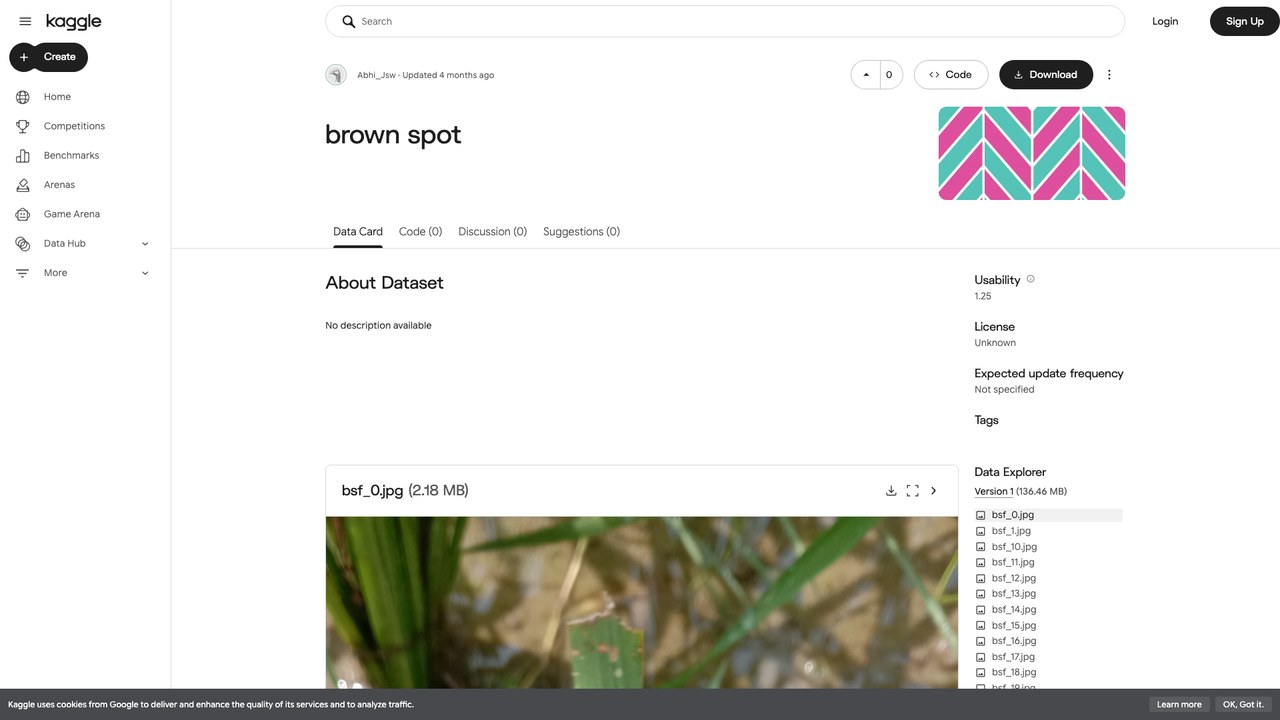
Task: Upvote the dataset
Action: coord(866,75)
